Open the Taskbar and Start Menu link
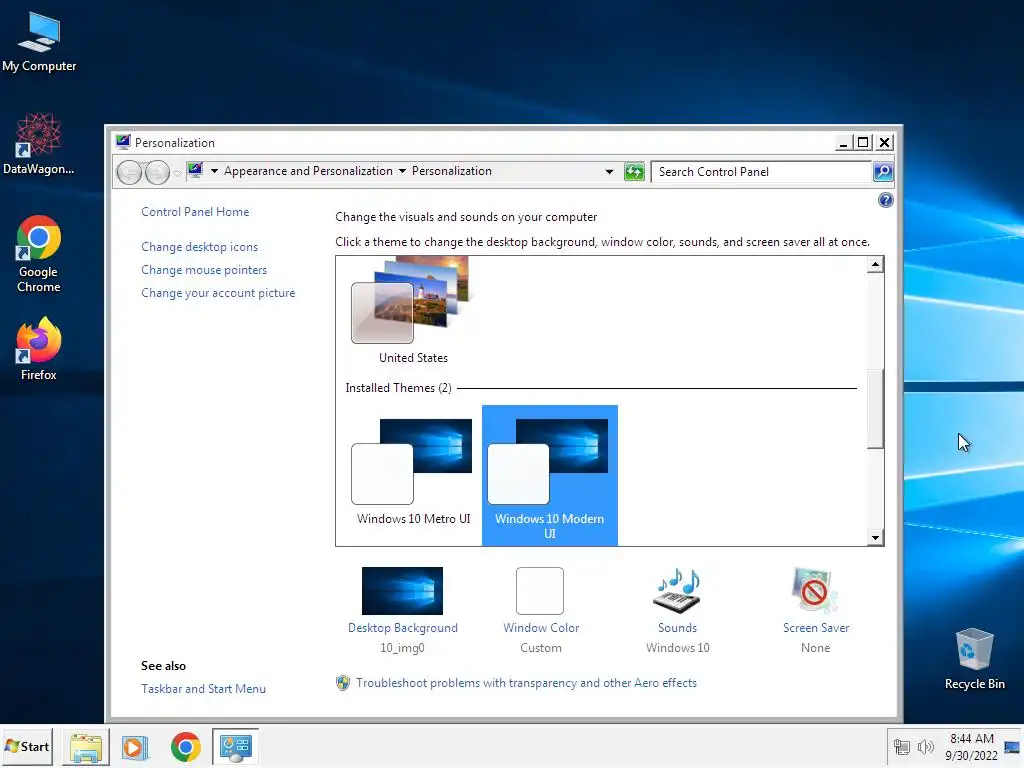This screenshot has height=768, width=1024. (x=204, y=688)
